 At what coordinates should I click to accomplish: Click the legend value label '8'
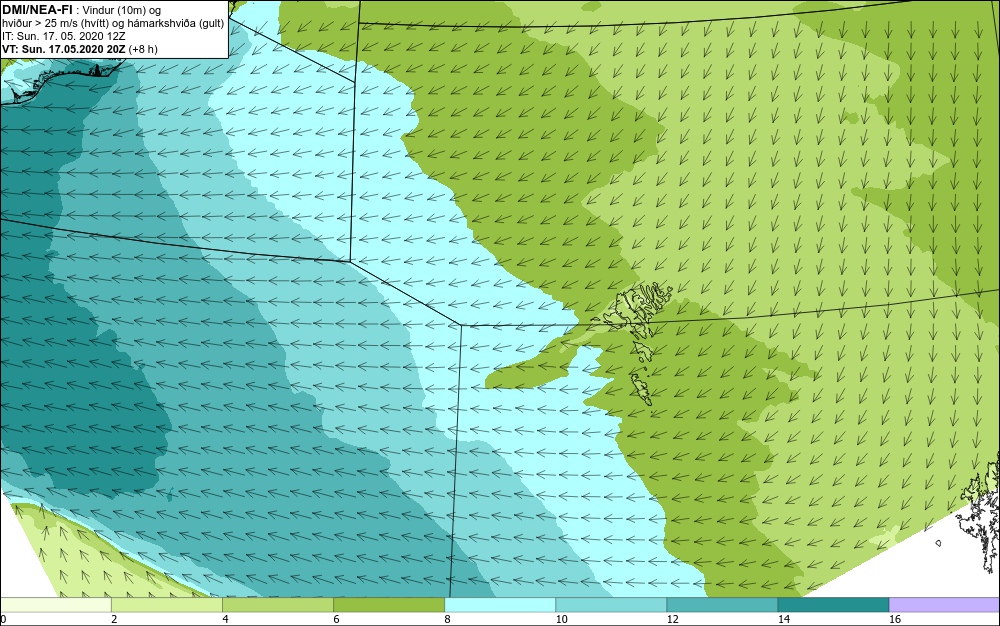pyautogui.click(x=447, y=619)
